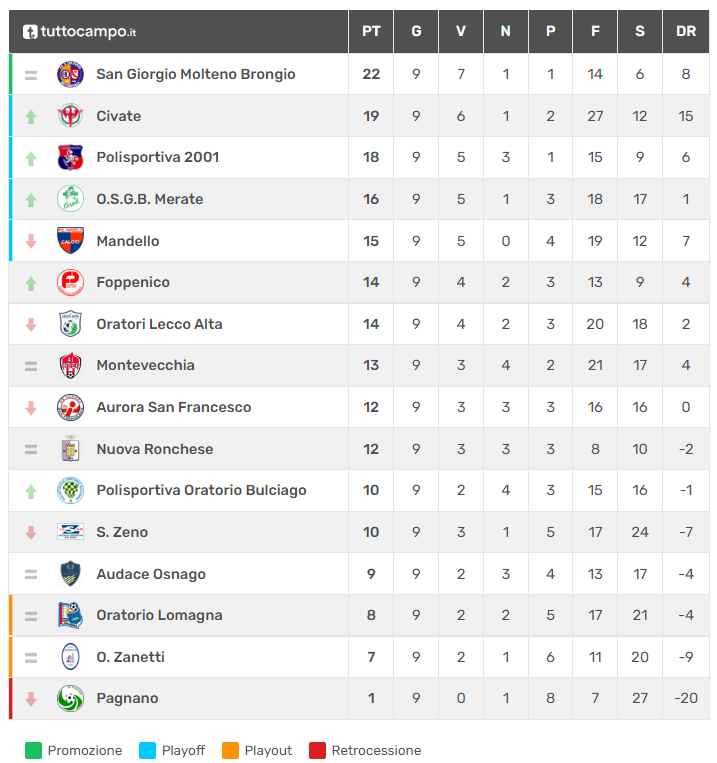Image resolution: width=717 pixels, height=763 pixels.
Task: Click the Pagnano team logo
Action: tap(70, 698)
